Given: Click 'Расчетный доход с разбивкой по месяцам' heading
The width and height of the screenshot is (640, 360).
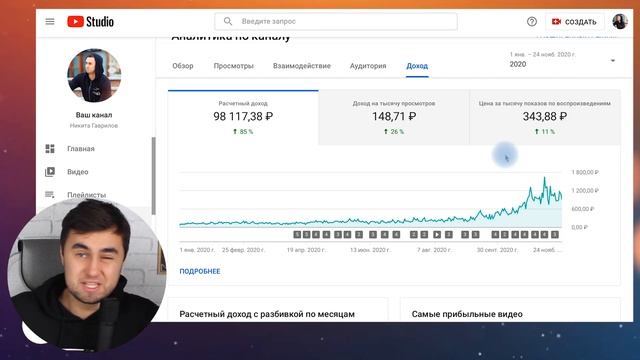Looking at the screenshot, I should (267, 314).
